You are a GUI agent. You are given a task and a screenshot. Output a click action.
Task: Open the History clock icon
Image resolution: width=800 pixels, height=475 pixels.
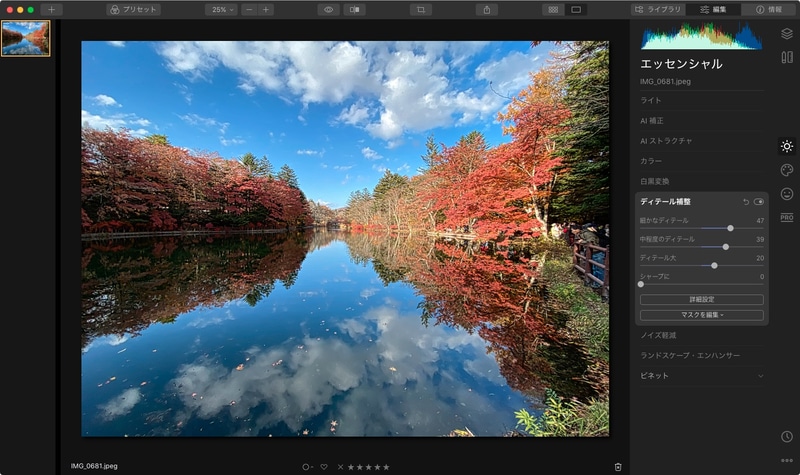coord(787,437)
